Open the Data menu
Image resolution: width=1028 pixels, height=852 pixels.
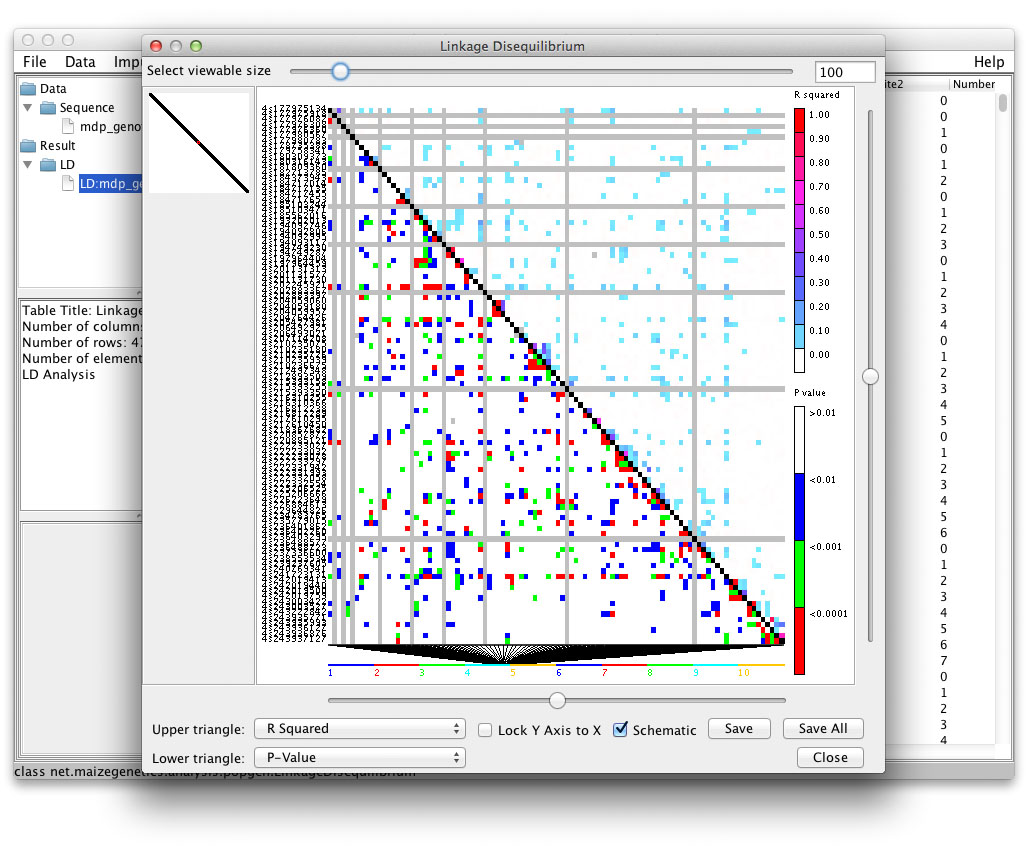(80, 62)
